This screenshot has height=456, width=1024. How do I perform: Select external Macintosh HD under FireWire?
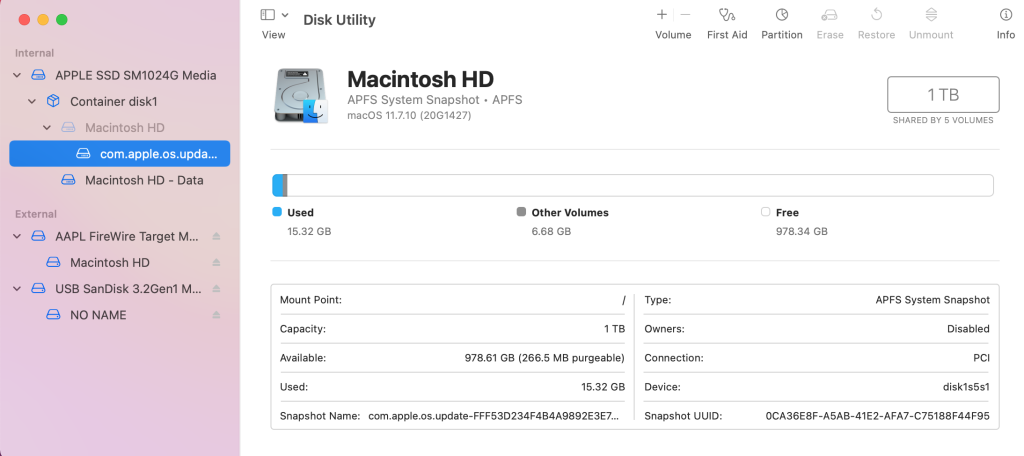click(x=110, y=263)
